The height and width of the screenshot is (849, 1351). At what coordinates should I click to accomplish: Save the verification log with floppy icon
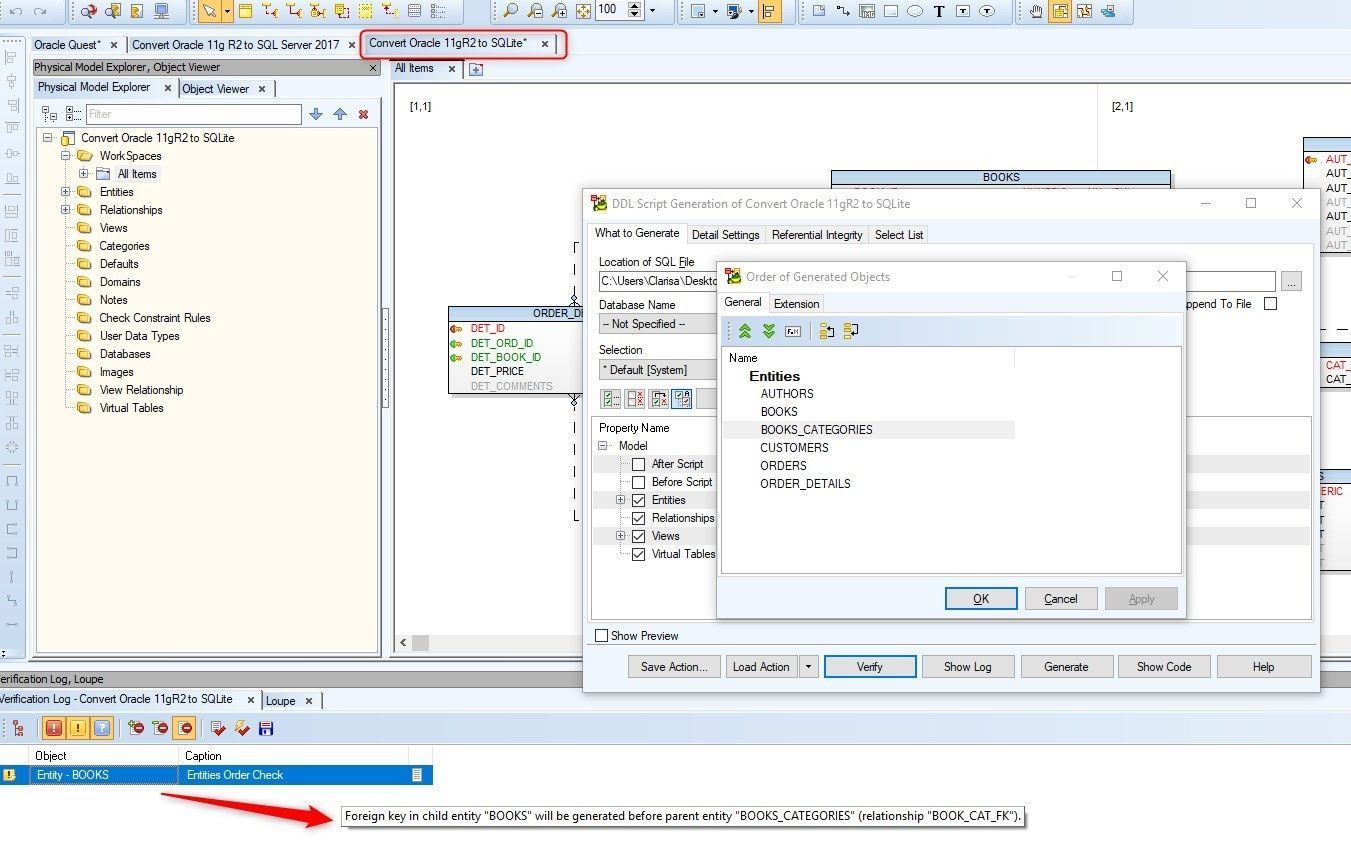[266, 728]
